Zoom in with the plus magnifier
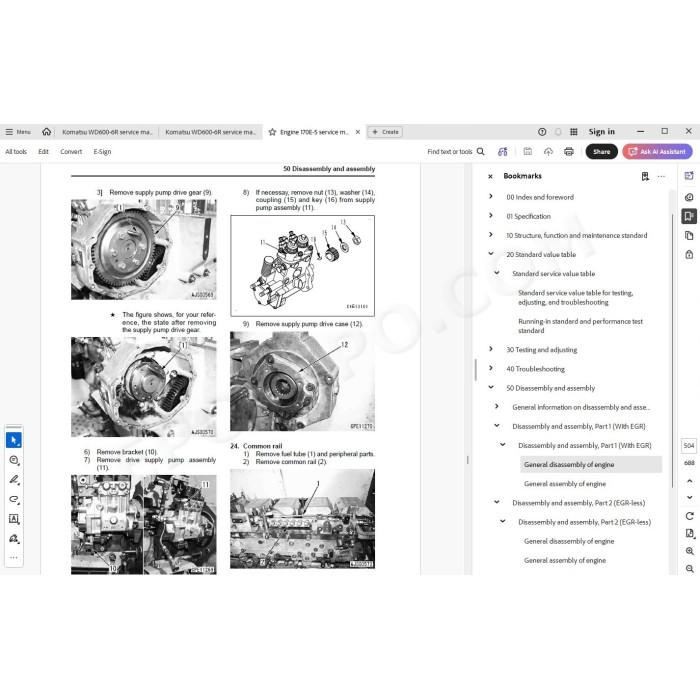 point(690,551)
